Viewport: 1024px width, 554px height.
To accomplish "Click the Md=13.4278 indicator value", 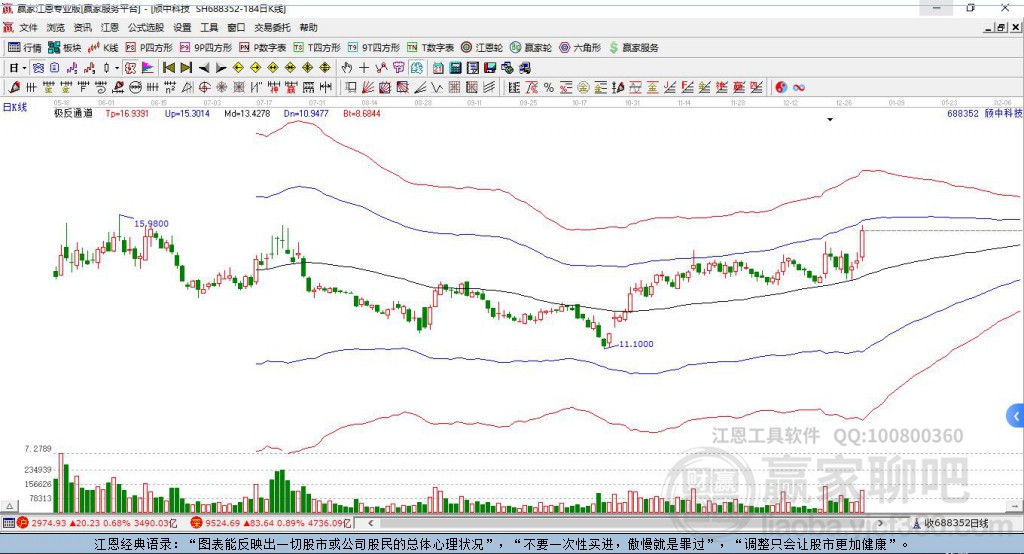I will (x=247, y=113).
